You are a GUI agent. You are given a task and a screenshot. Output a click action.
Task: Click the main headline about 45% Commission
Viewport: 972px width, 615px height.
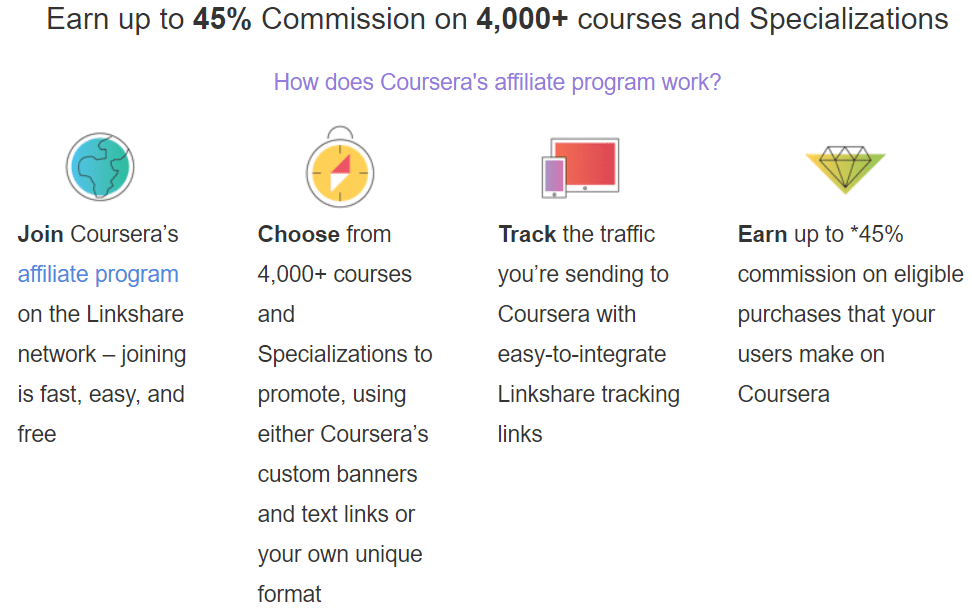497,19
